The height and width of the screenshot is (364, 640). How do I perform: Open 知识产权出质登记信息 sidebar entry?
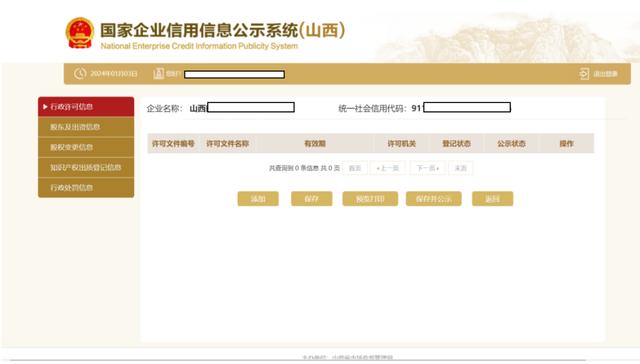pyautogui.click(x=86, y=167)
